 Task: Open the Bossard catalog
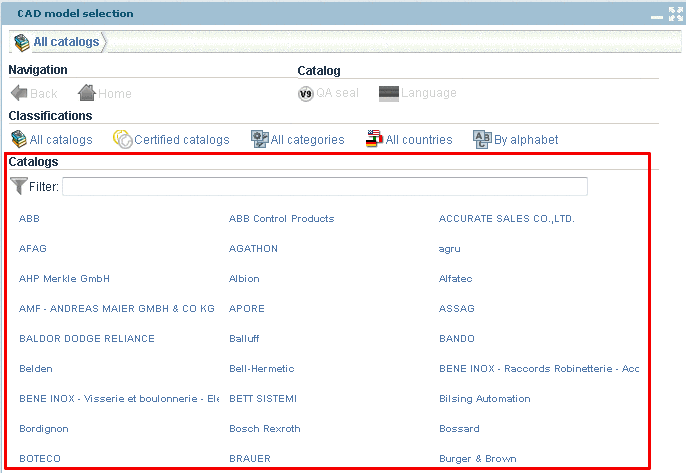coord(460,429)
